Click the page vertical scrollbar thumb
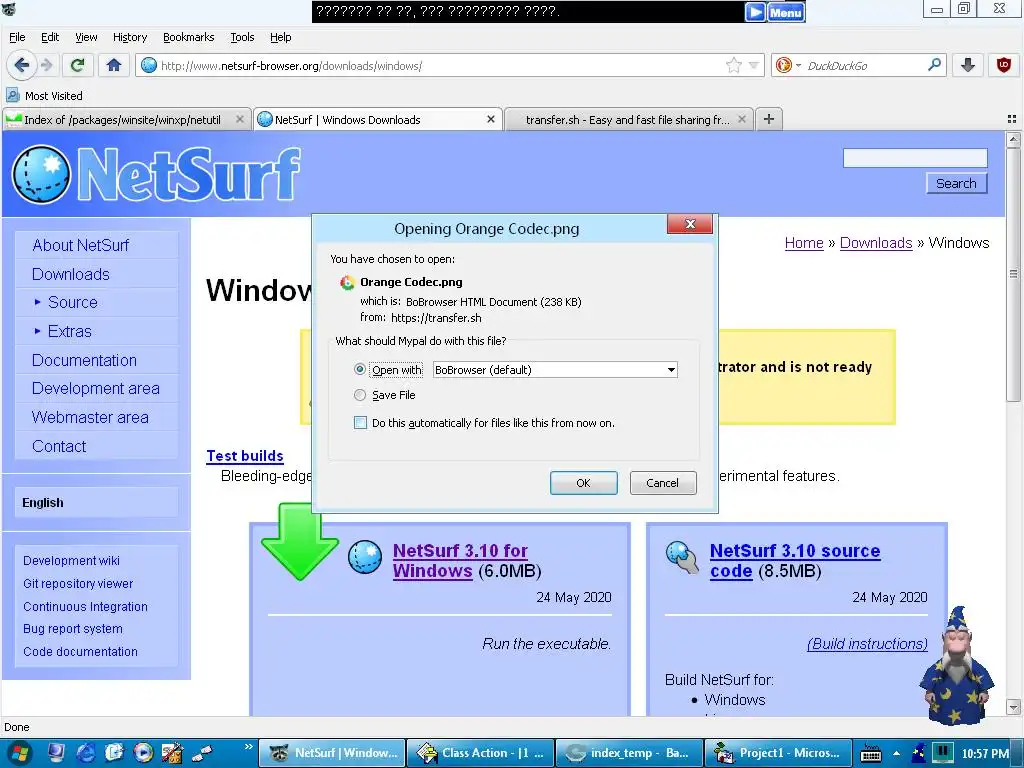Viewport: 1024px width, 768px height. 1013,274
